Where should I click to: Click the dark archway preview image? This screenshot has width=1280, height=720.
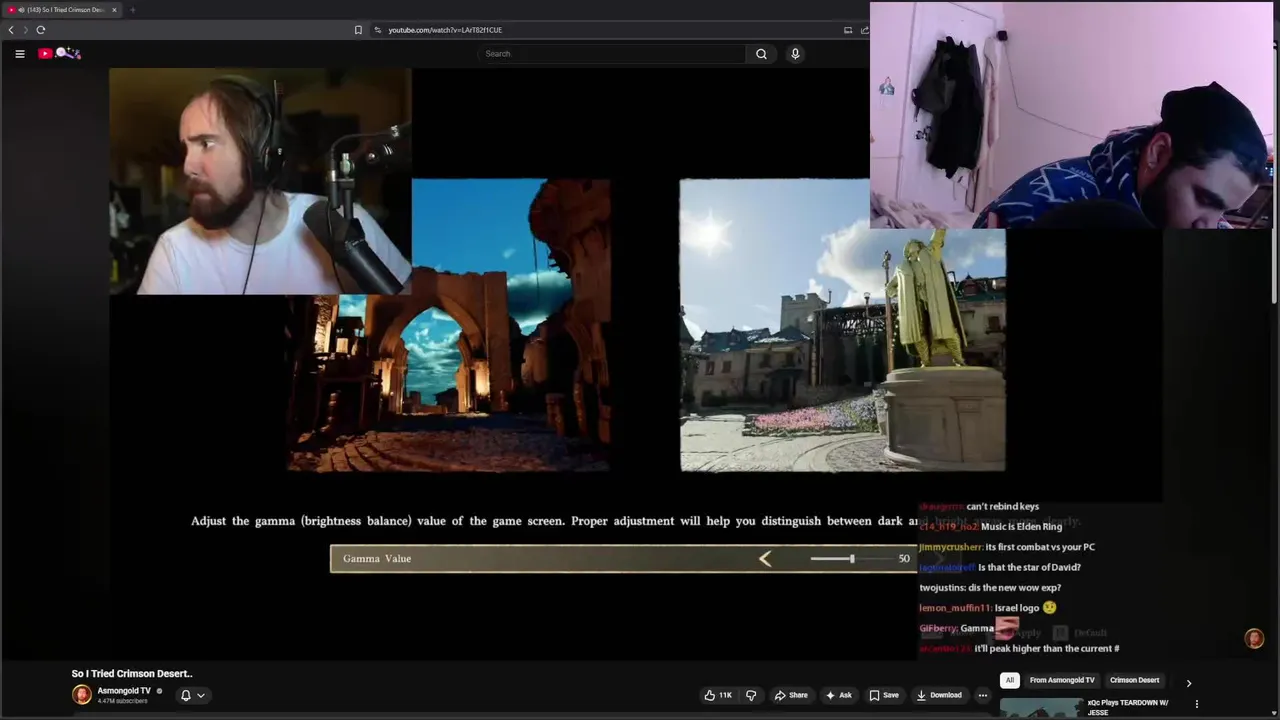pos(449,380)
